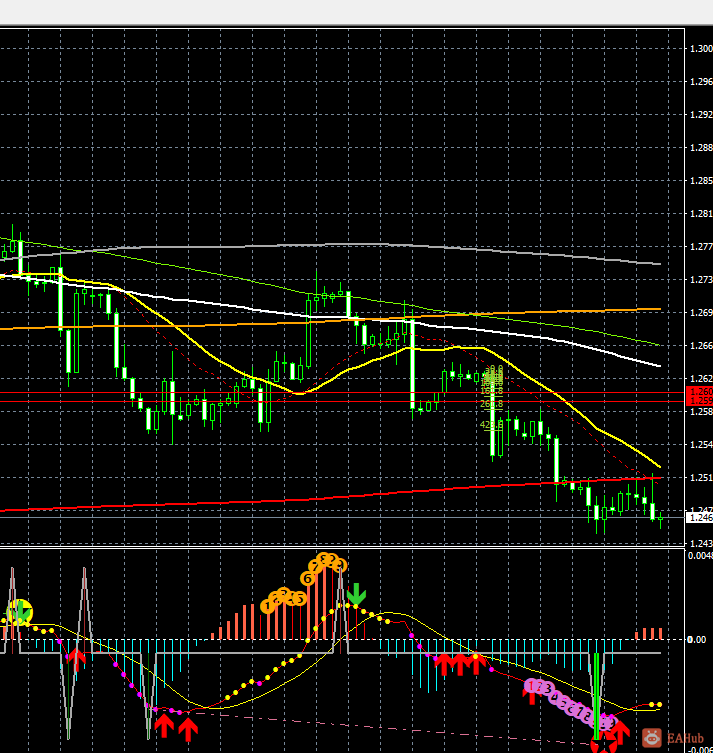The width and height of the screenshot is (713, 753).
Task: Click the 1.254 price scale value
Action: [701, 445]
